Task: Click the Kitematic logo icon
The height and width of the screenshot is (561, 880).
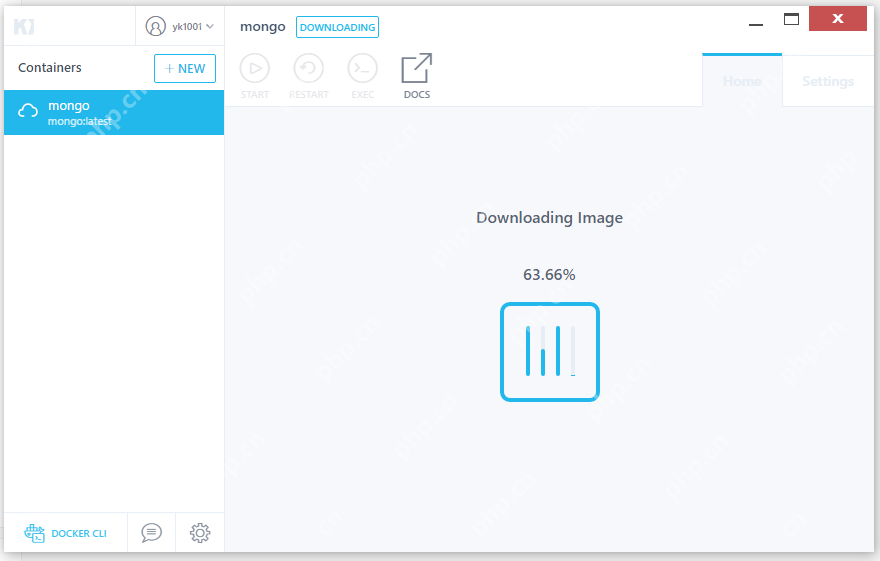Action: pos(24,26)
